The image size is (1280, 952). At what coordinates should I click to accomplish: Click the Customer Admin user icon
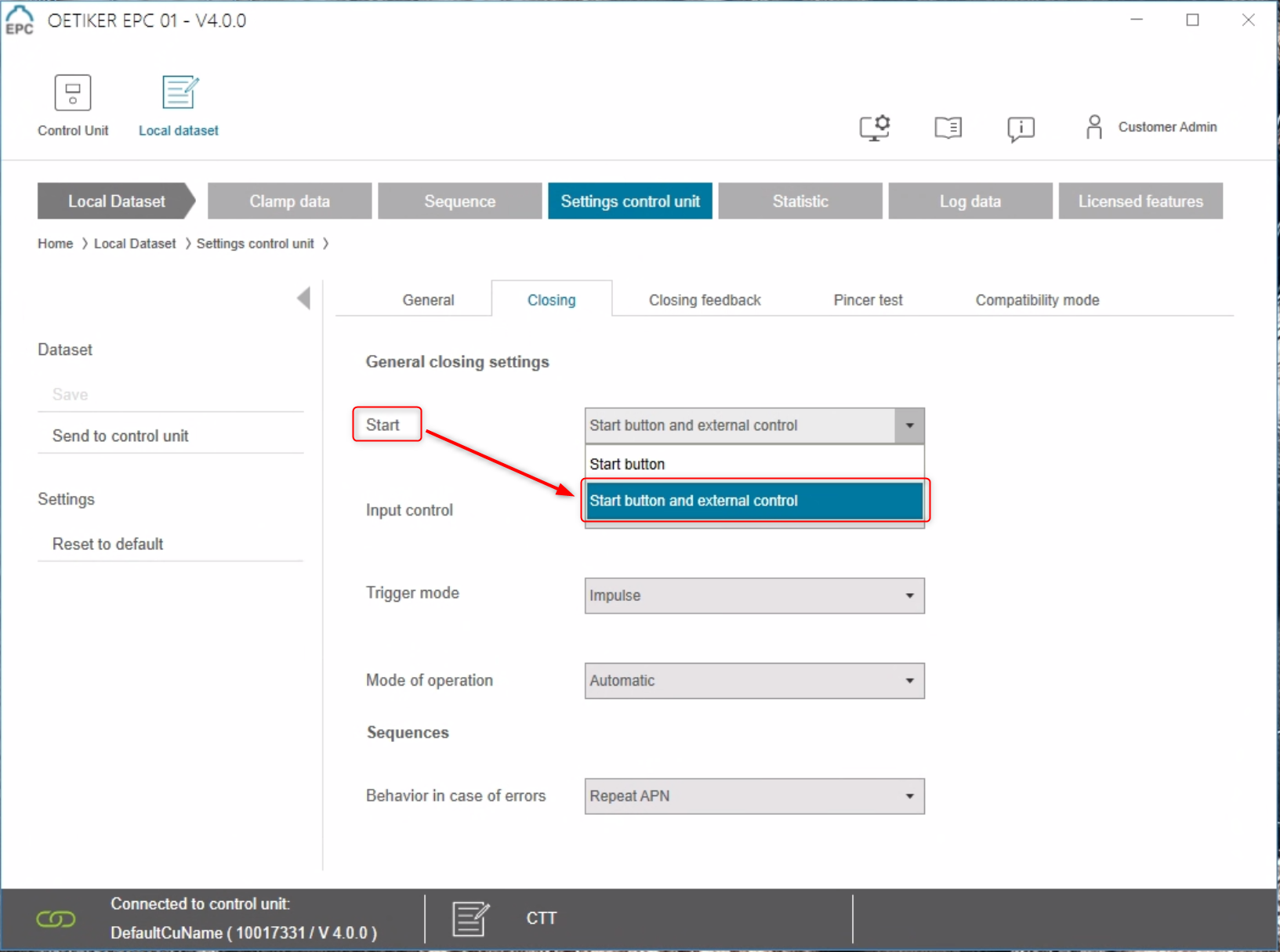[1094, 127]
